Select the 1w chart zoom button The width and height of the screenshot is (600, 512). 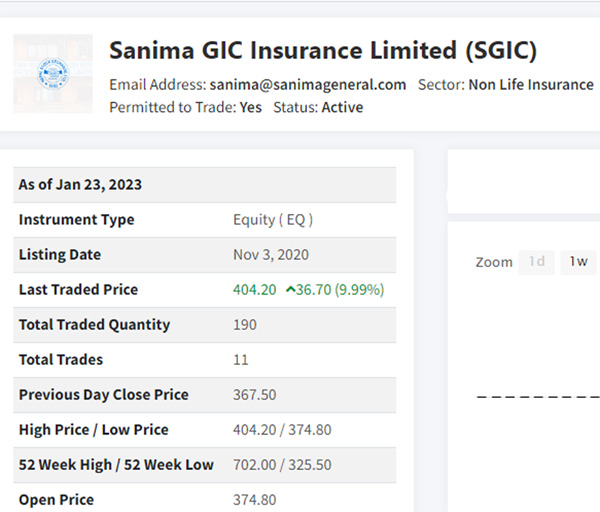click(578, 262)
